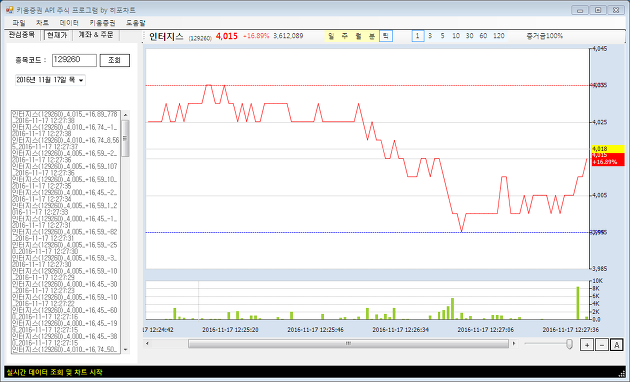Click the 증거금100% label
Viewport: 630px width, 382px height.
tap(544, 36)
